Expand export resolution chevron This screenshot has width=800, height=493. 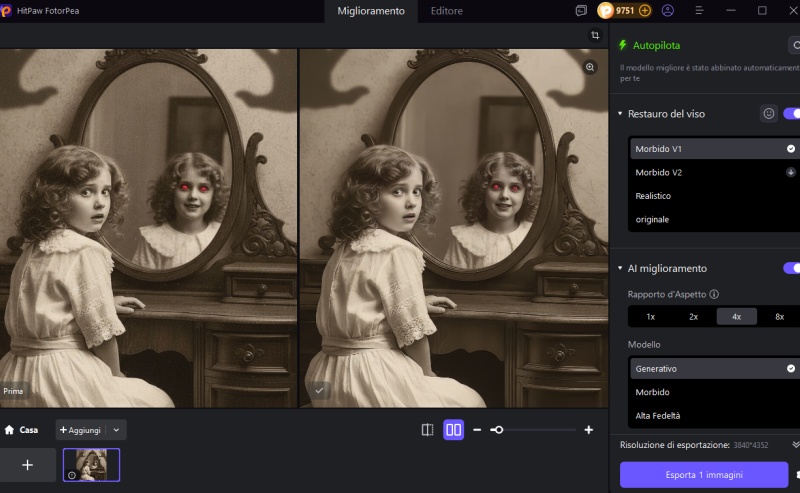click(795, 445)
